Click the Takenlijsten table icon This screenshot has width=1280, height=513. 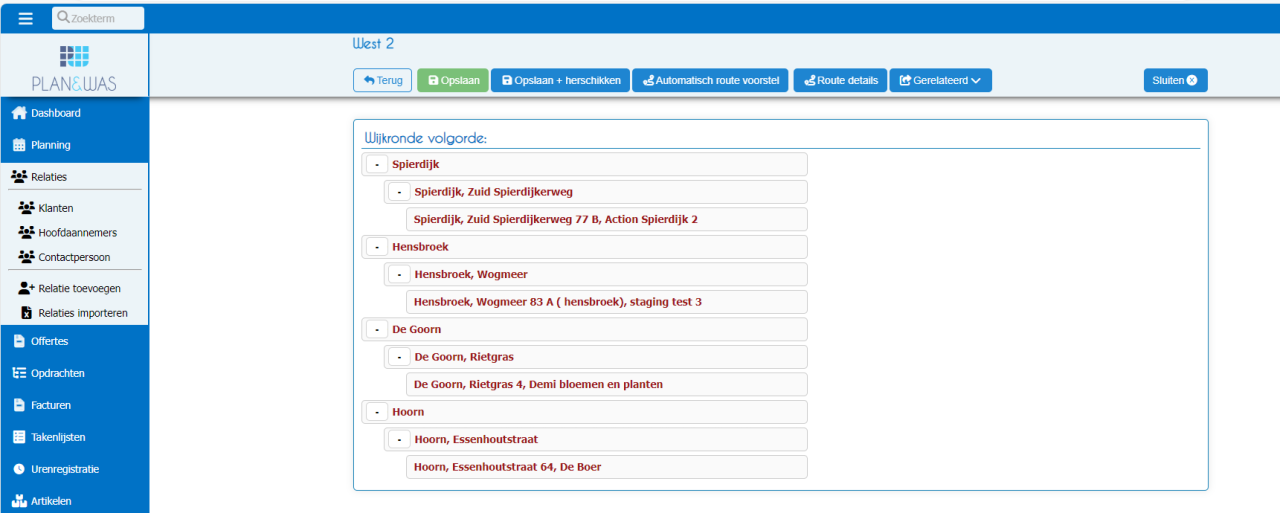(19, 437)
